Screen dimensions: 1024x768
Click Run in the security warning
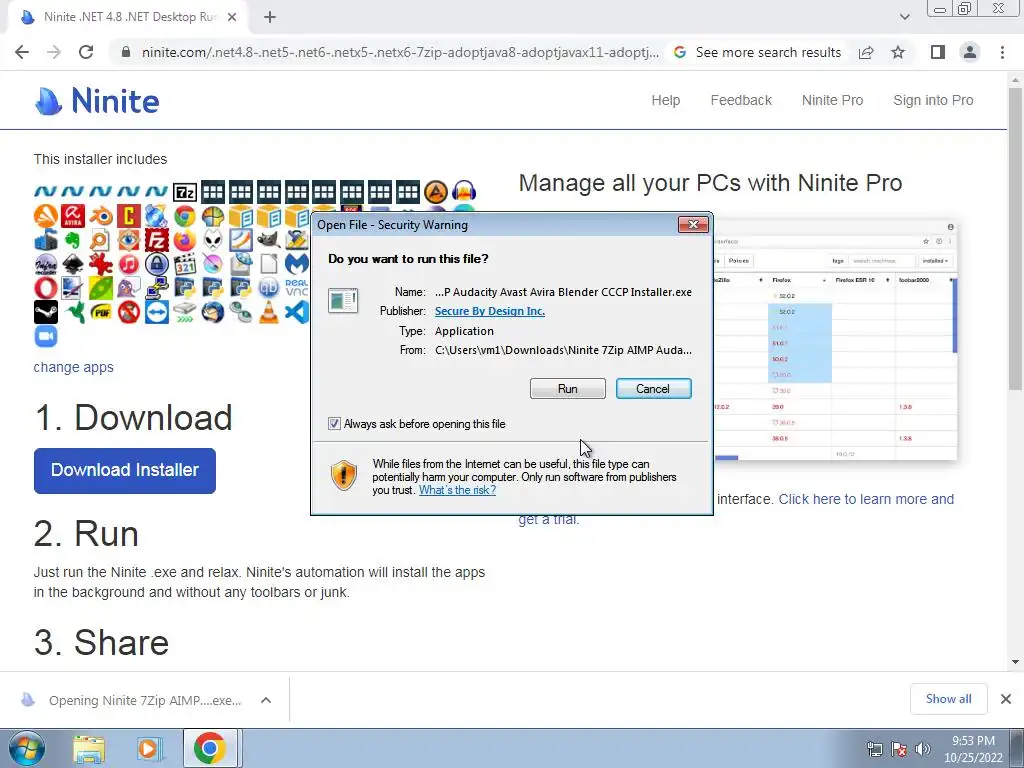[568, 389]
